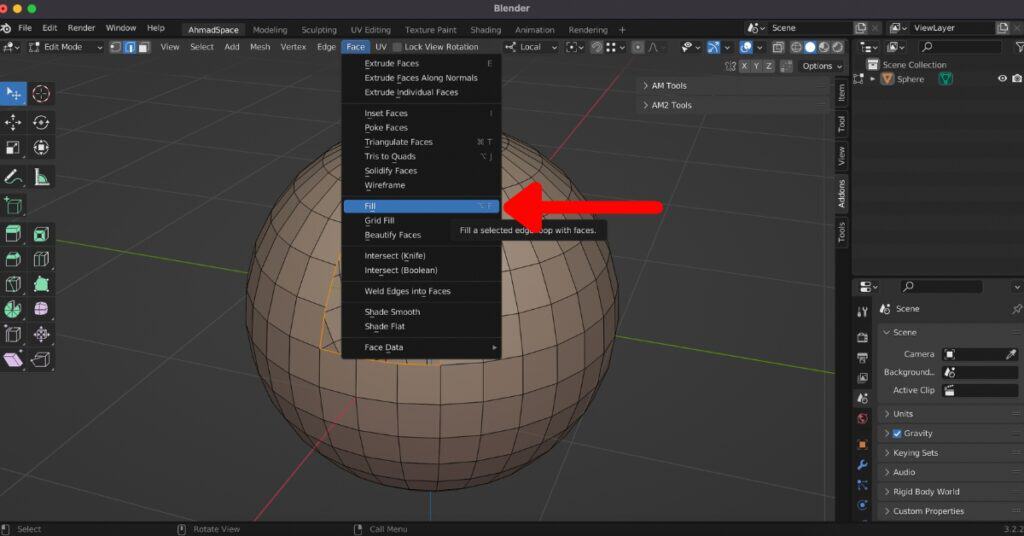The image size is (1024, 536).
Task: Select the Shear tool
Action: 13,359
